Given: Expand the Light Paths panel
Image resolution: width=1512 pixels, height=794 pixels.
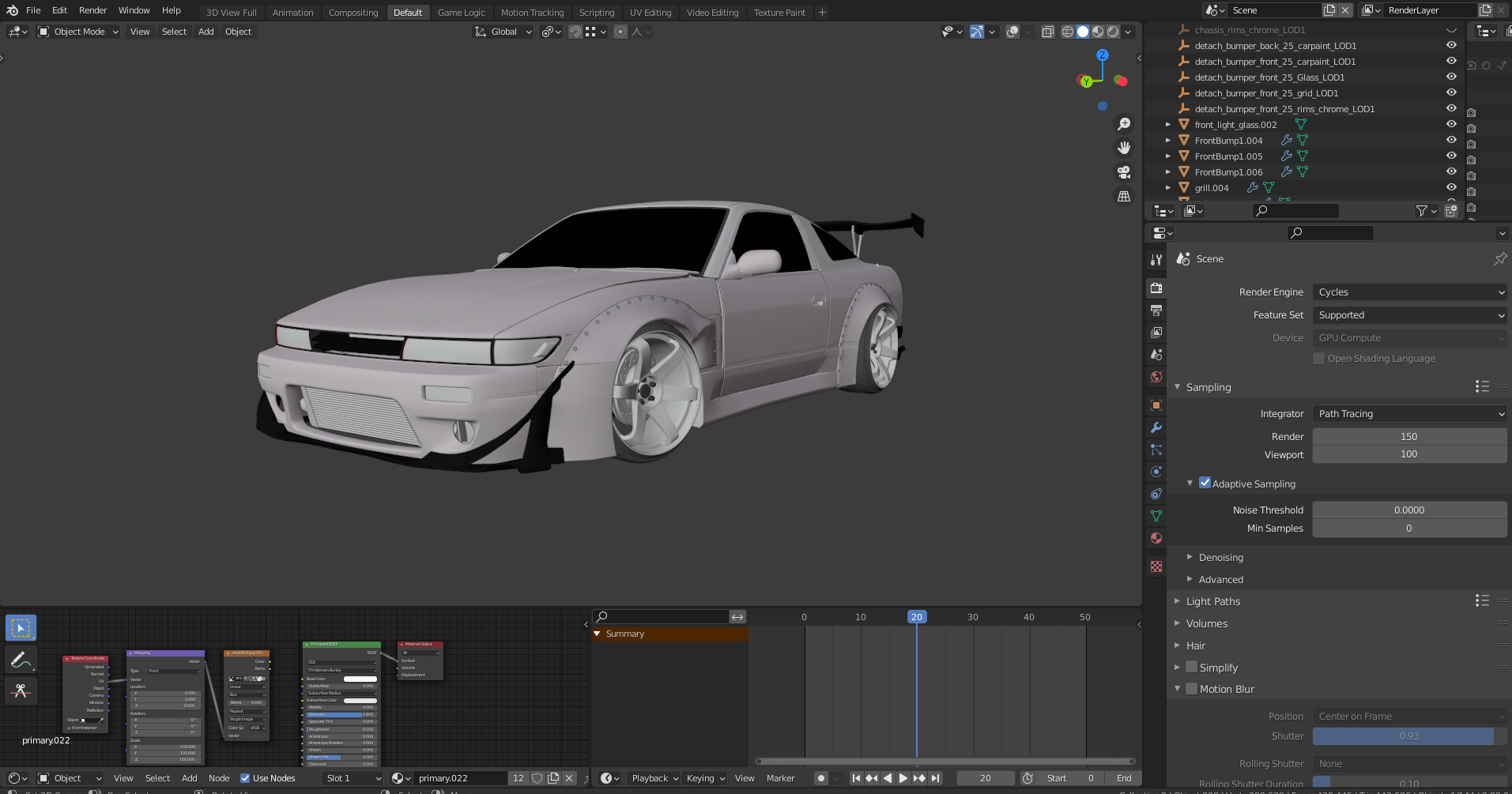Looking at the screenshot, I should pos(1213,601).
